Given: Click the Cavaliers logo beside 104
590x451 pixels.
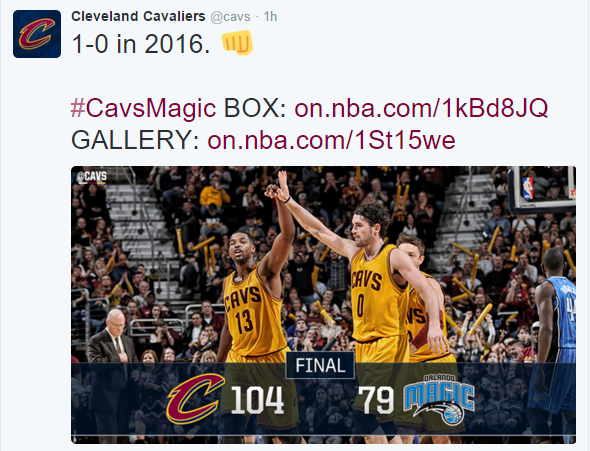Looking at the screenshot, I should 196,398.
